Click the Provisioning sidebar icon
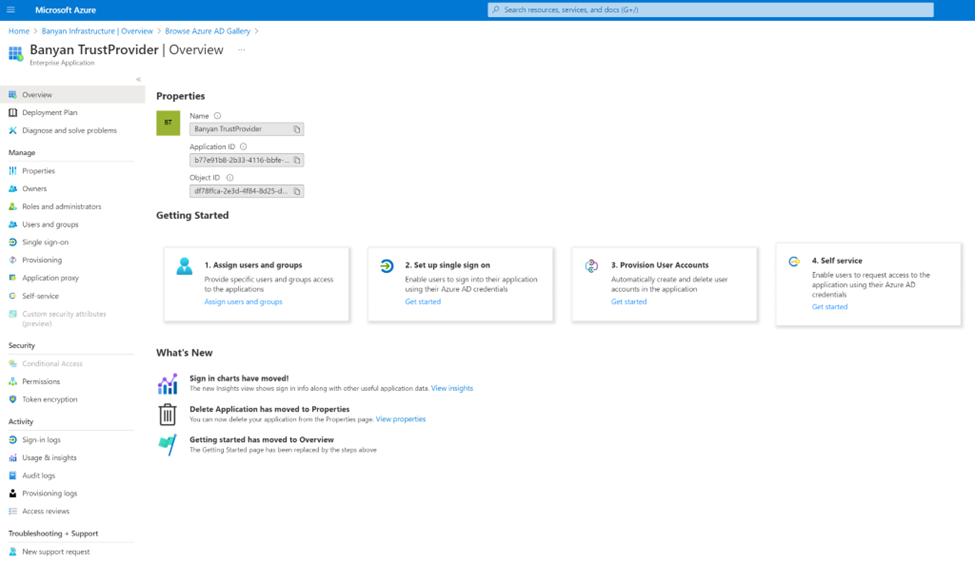 click(12, 260)
